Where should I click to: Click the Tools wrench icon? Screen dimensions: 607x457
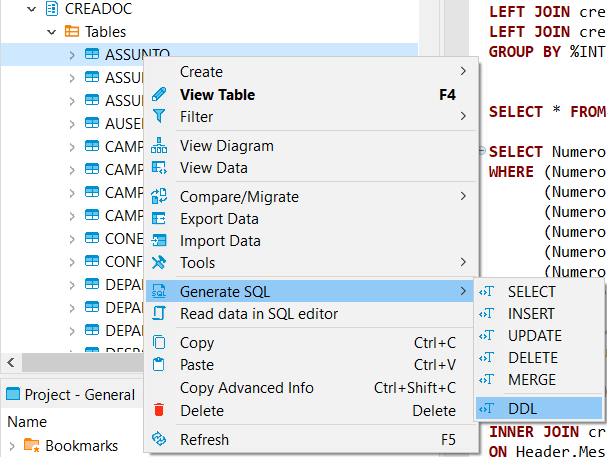point(159,263)
